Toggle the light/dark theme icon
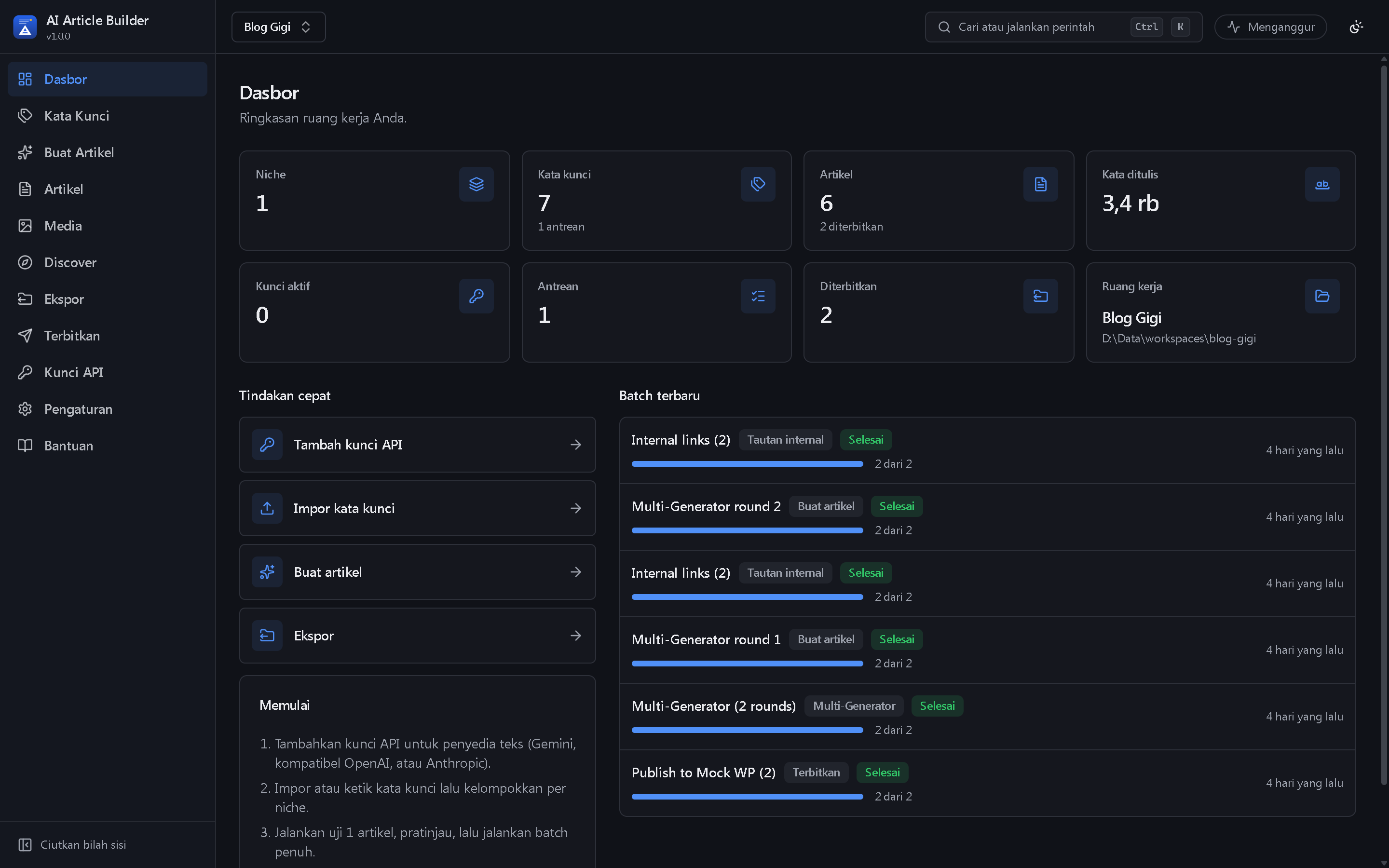 pyautogui.click(x=1356, y=27)
